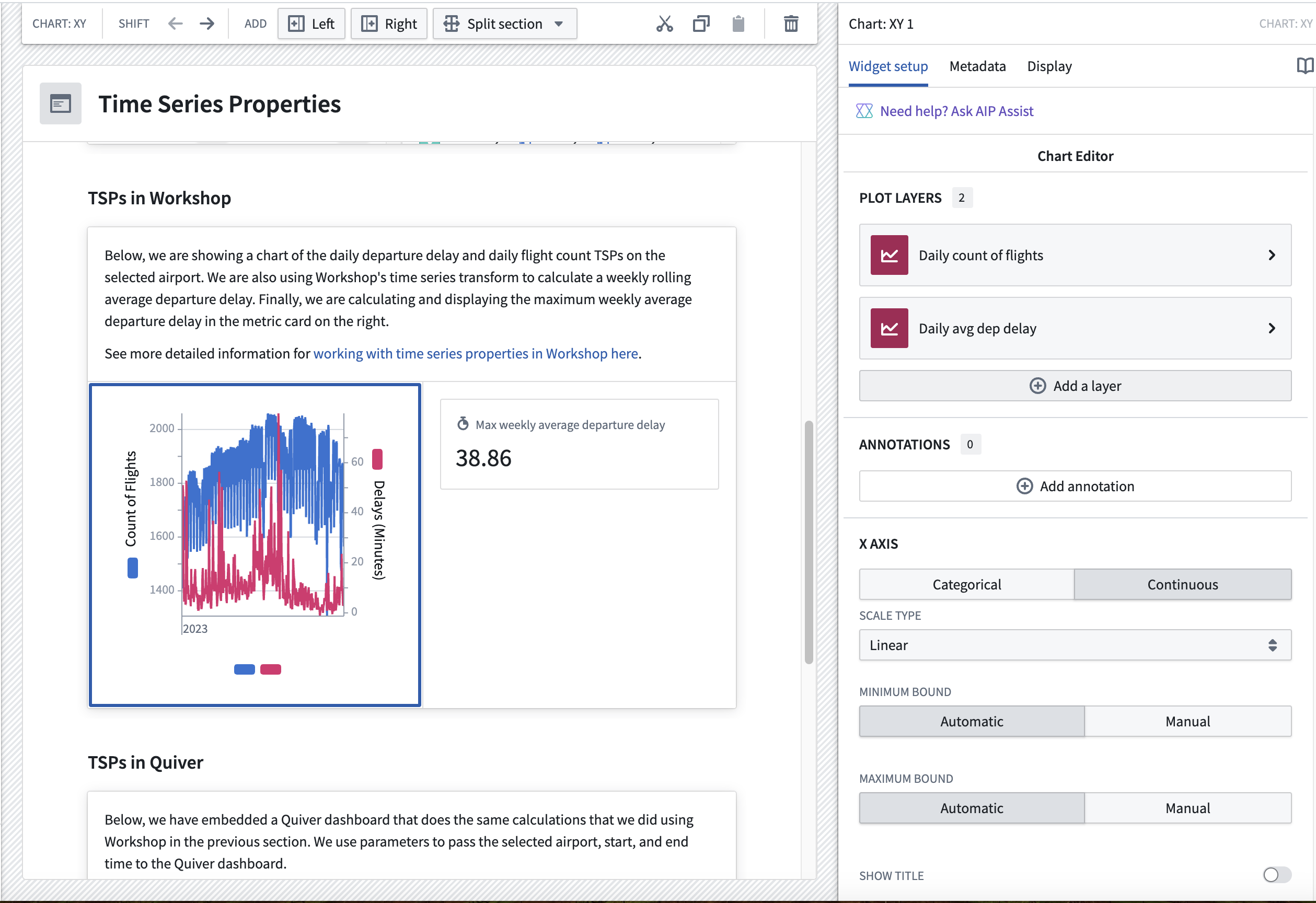Click the Add a layer button
The height and width of the screenshot is (903, 1316).
coord(1076,386)
